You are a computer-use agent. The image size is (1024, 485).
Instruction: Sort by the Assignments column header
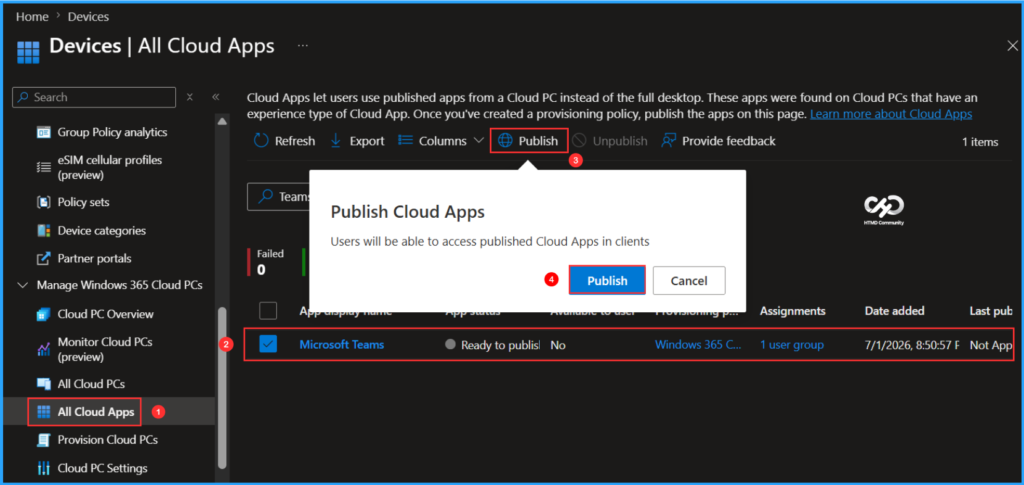pos(792,311)
